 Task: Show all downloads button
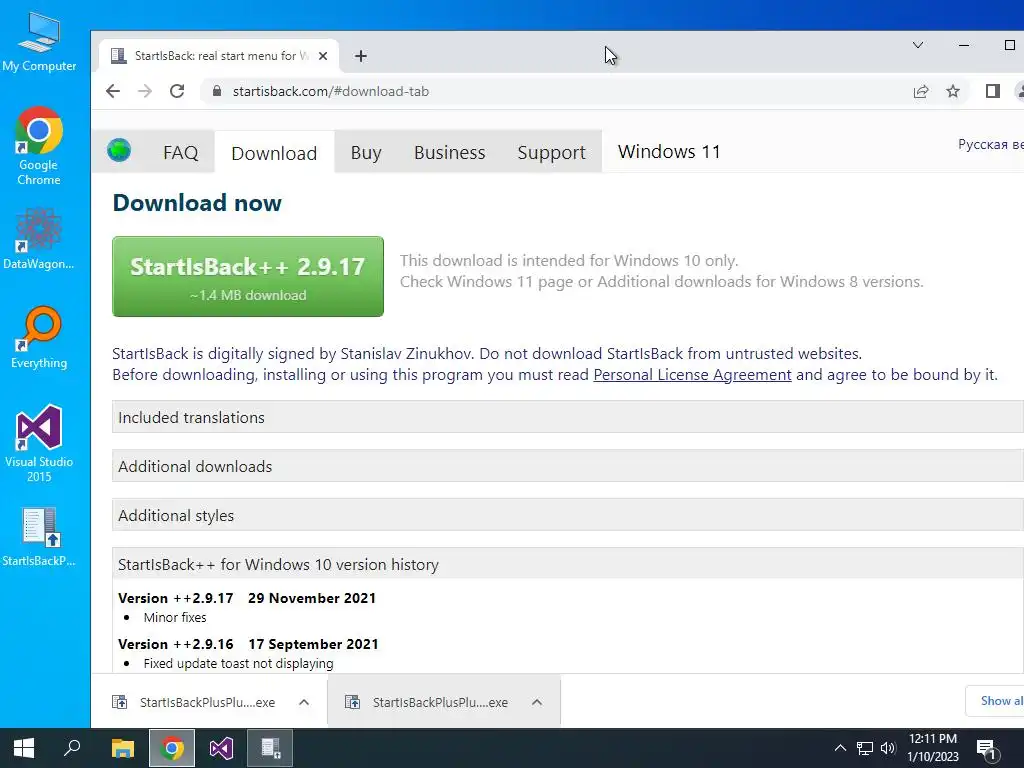pos(995,701)
